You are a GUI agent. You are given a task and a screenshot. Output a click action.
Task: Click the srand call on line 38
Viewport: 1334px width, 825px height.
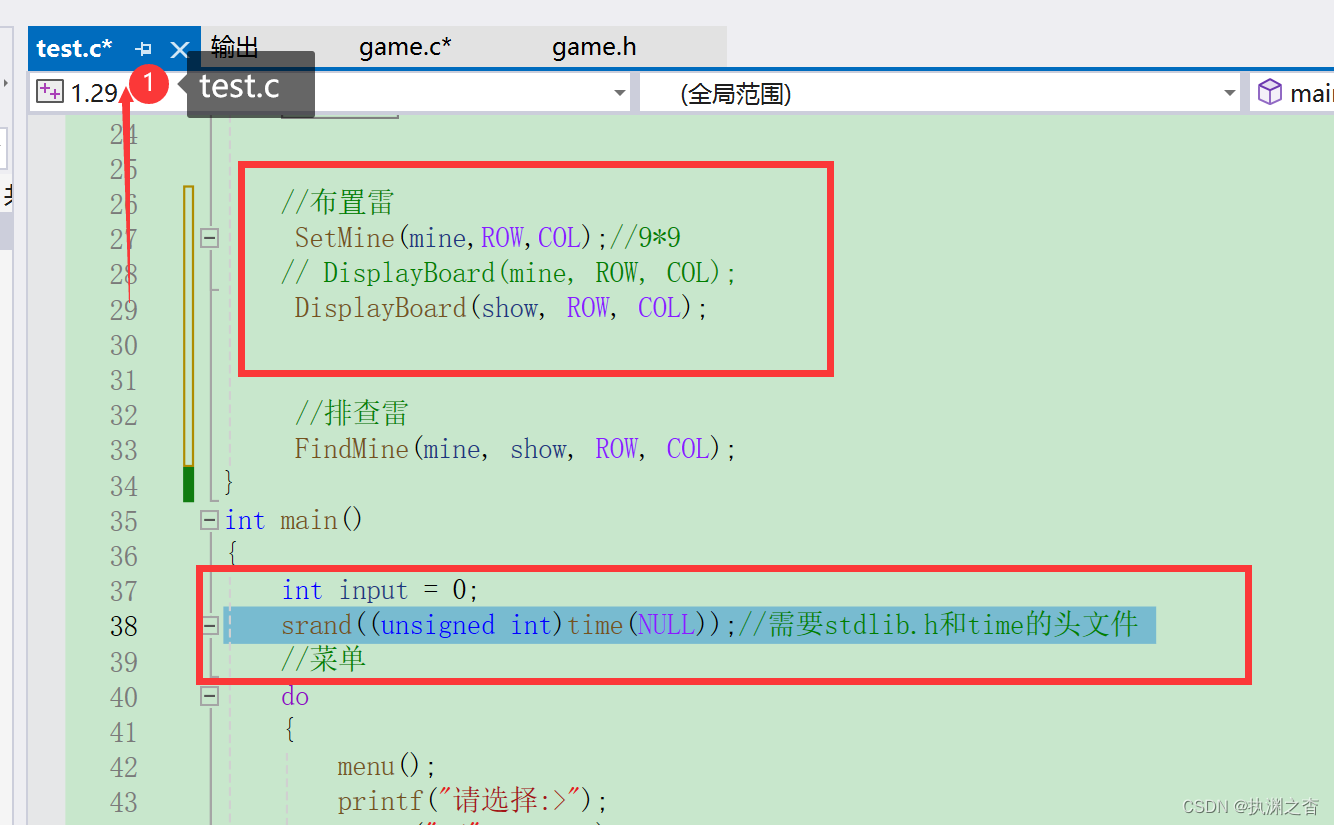tap(509, 626)
